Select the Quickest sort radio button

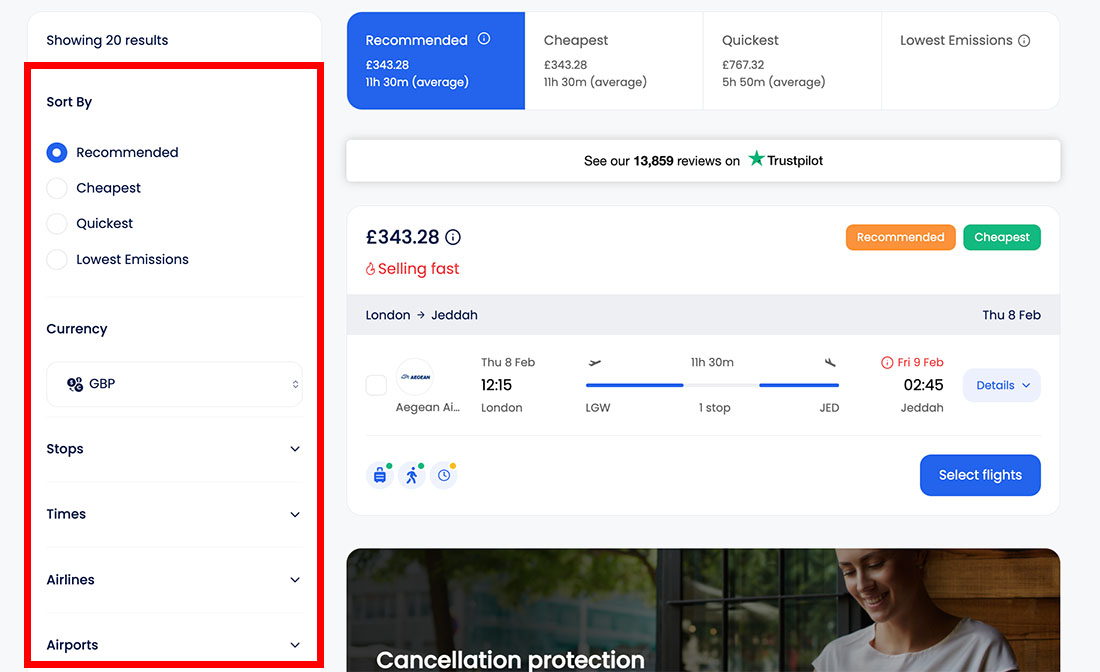[57, 224]
